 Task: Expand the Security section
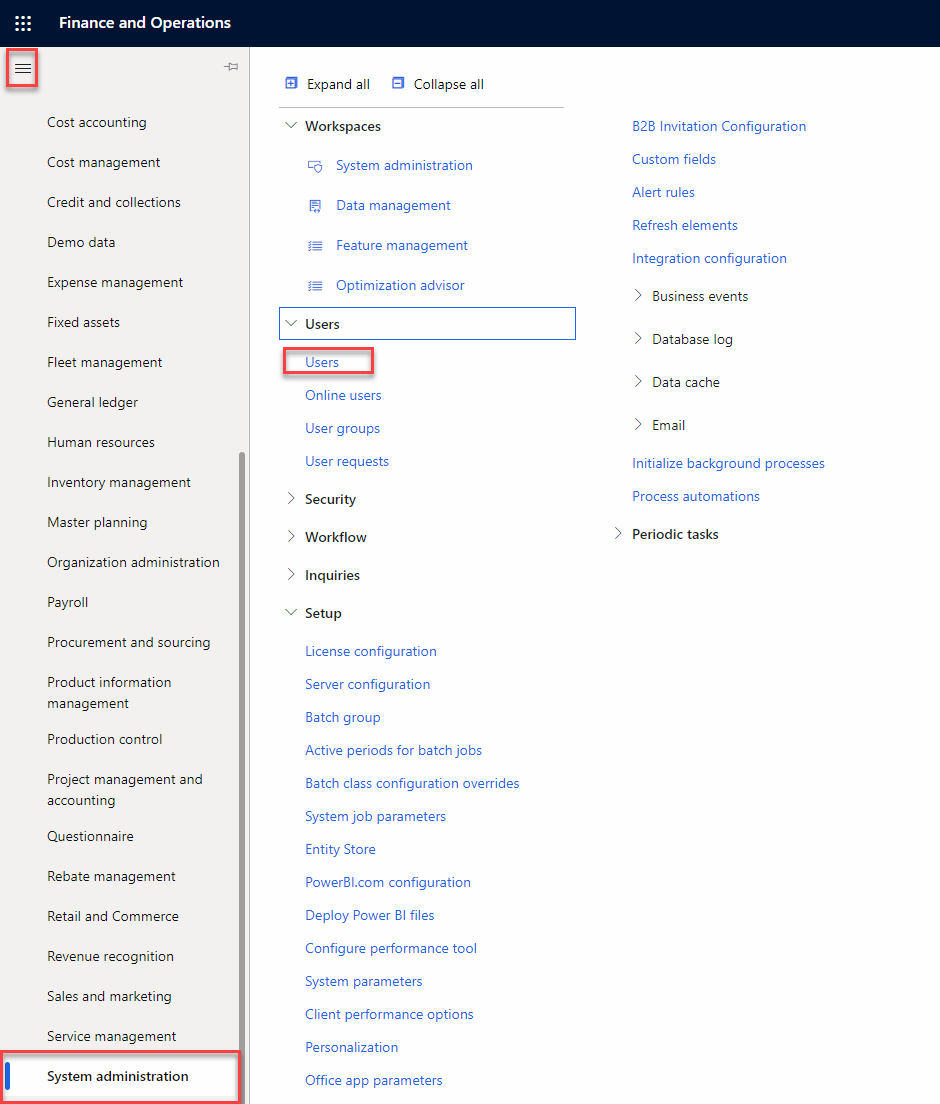click(291, 499)
